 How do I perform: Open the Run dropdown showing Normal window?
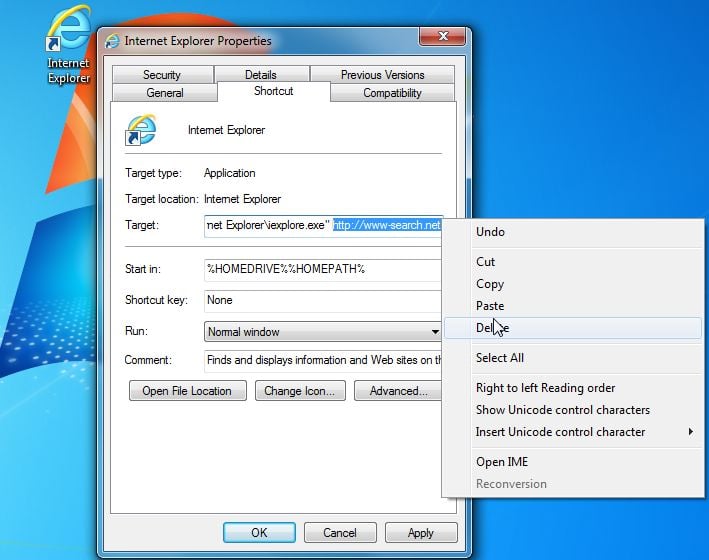click(x=323, y=332)
